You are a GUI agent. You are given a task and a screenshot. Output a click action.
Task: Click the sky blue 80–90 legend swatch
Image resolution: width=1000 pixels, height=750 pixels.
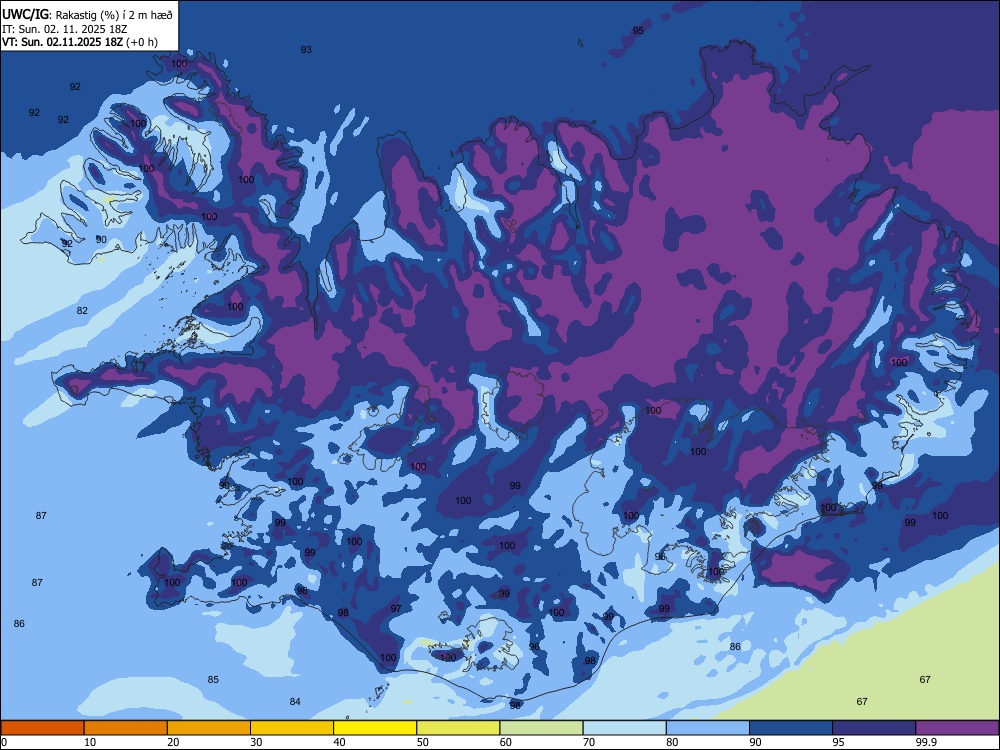pos(708,728)
